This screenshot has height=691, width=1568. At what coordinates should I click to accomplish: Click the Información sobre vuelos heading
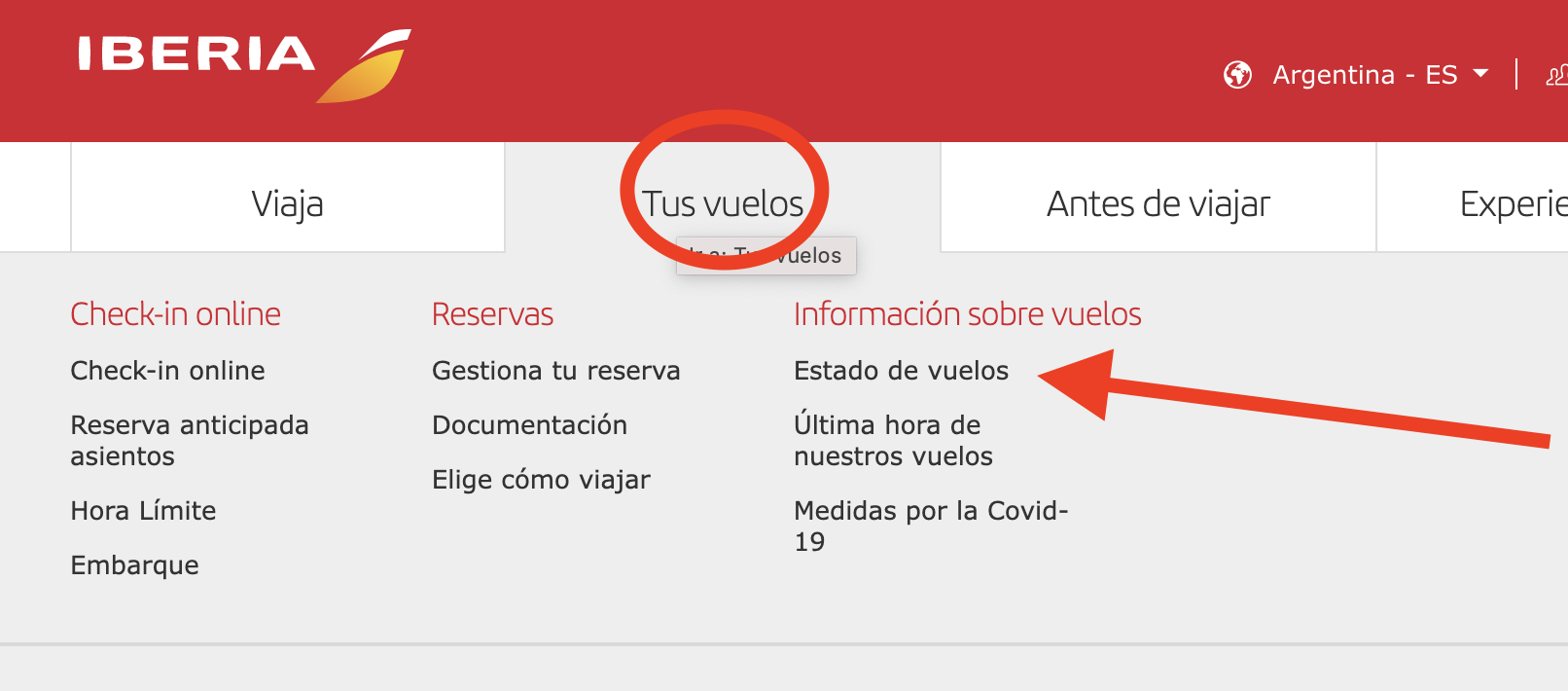(x=967, y=314)
